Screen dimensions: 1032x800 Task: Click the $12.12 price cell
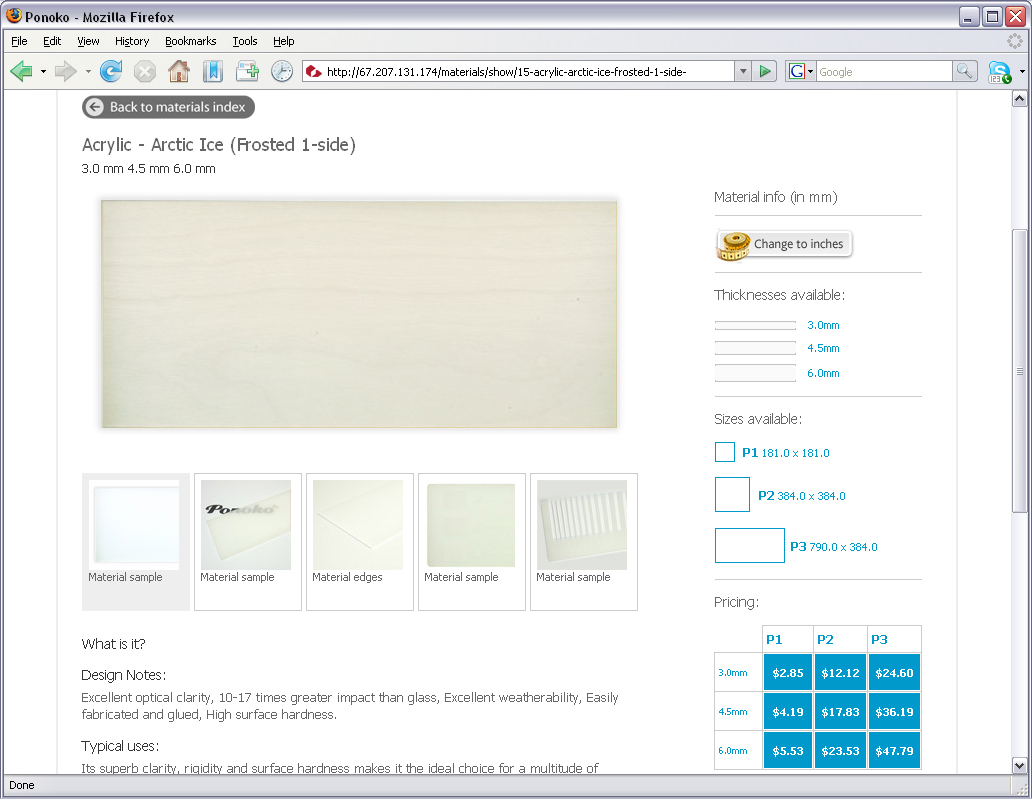click(840, 672)
